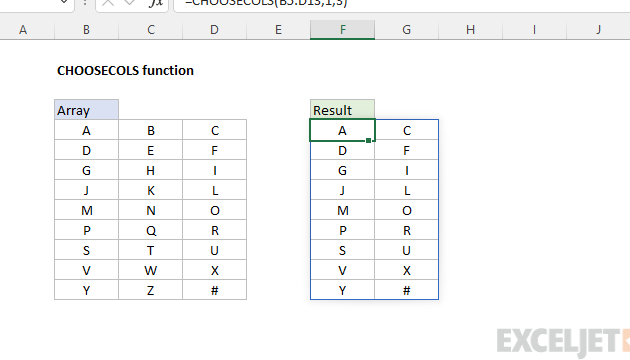Select cell 'G' in the Array table

[x=86, y=170]
